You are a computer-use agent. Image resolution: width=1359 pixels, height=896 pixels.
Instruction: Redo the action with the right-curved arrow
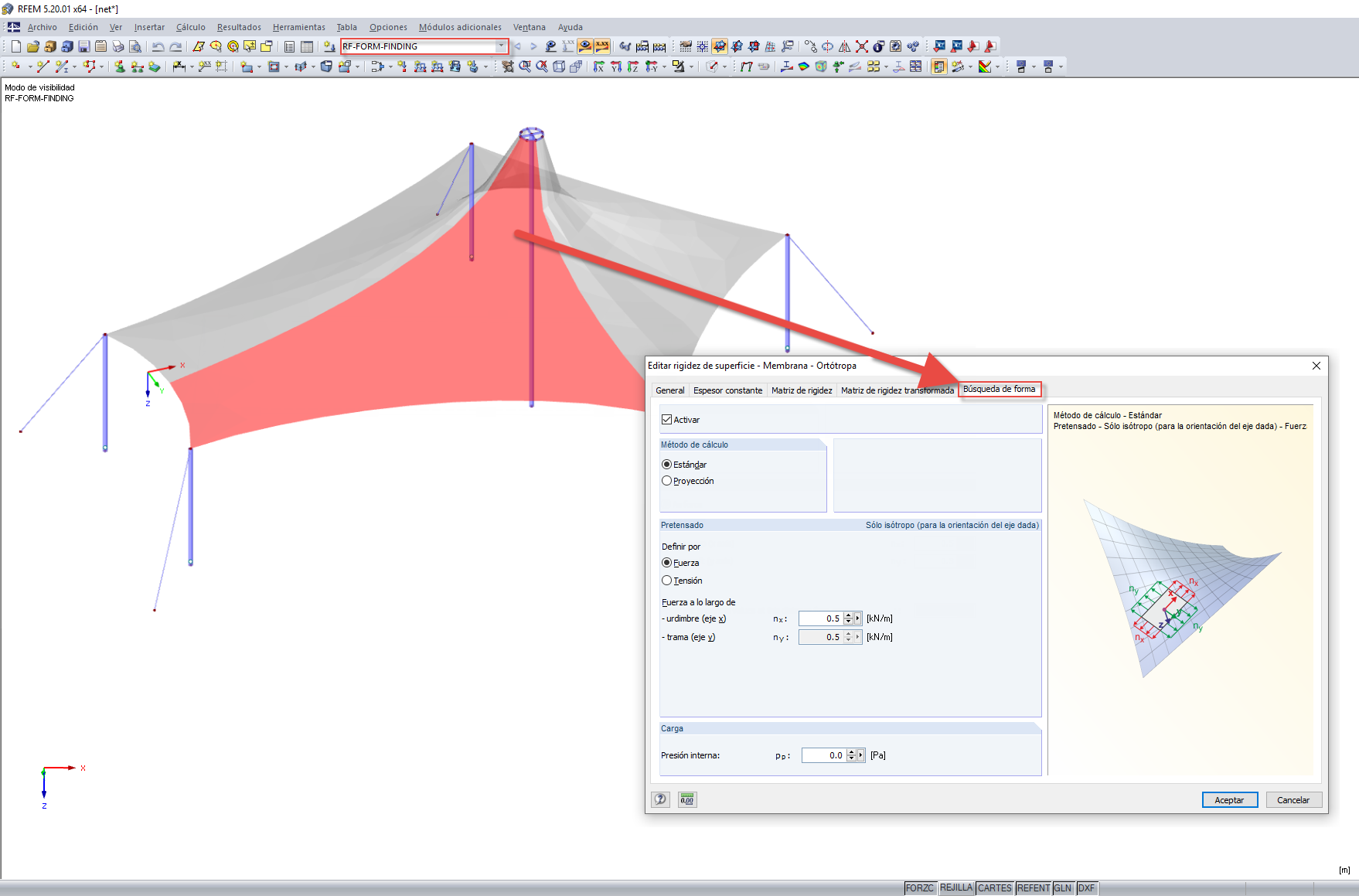[x=175, y=46]
